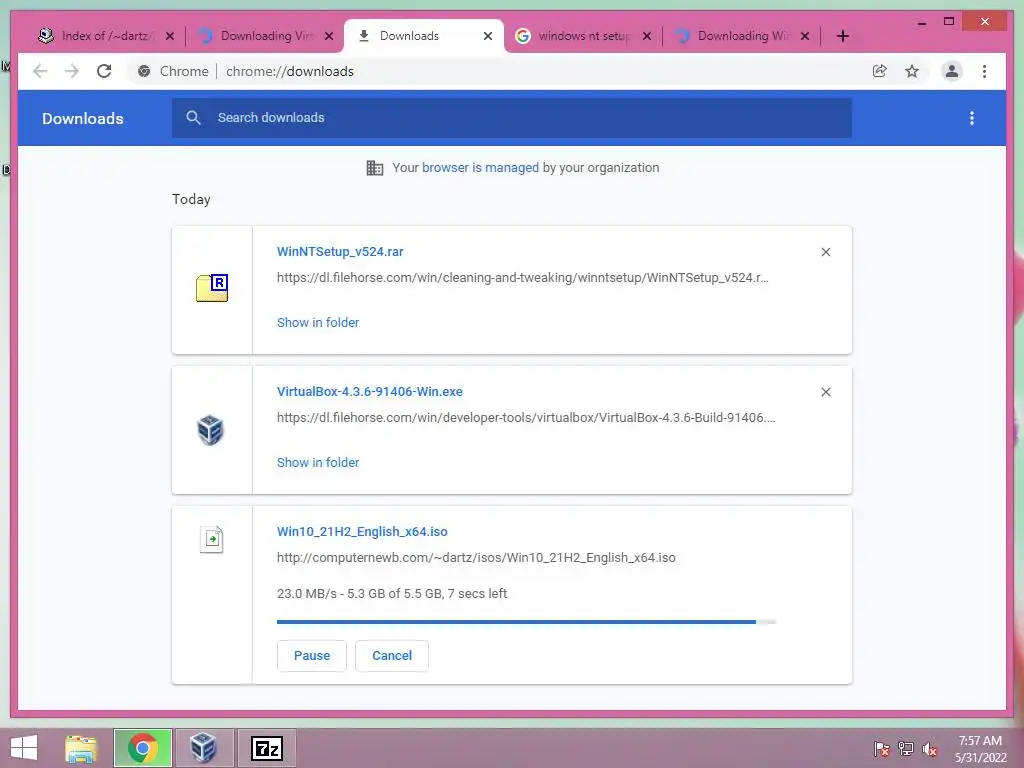Open a new browser tab
Viewport: 1024px width, 768px height.
click(842, 36)
